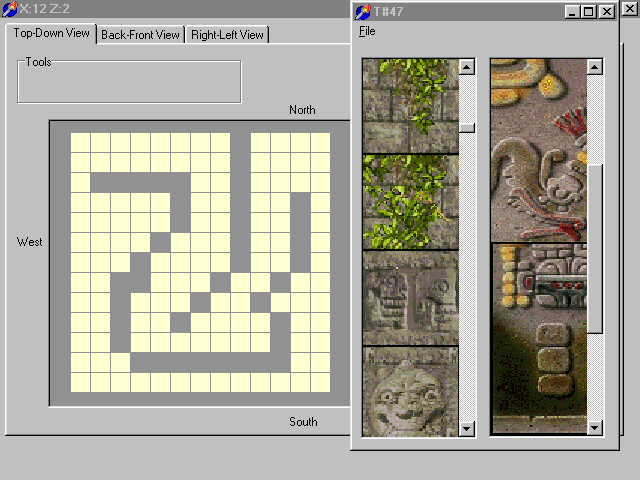640x480 pixels.
Task: Close the main map editor window
Action: (x=630, y=9)
